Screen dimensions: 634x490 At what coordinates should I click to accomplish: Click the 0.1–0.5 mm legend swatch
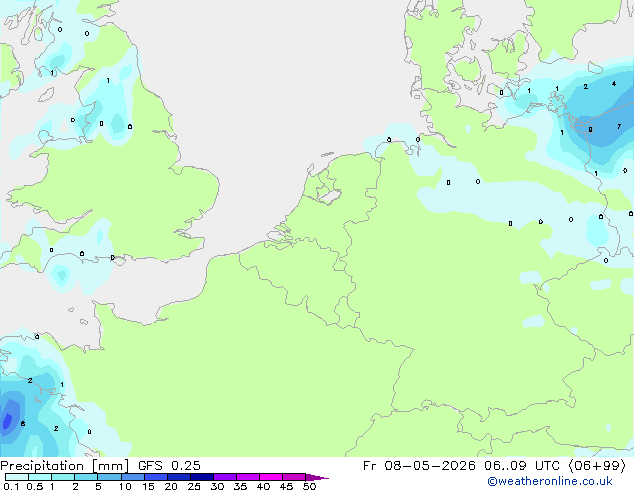click(x=17, y=477)
